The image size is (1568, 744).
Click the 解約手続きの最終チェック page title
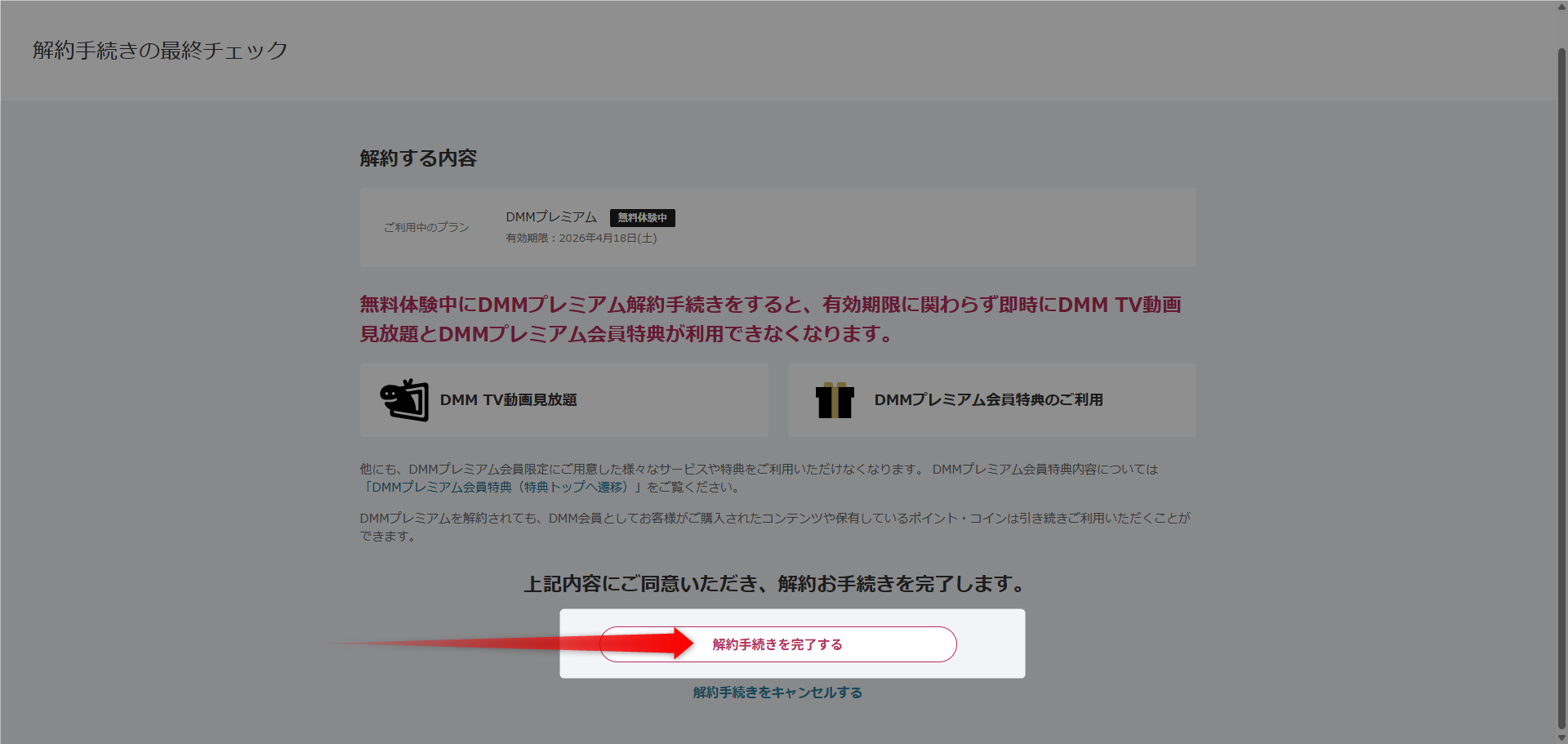click(x=160, y=51)
